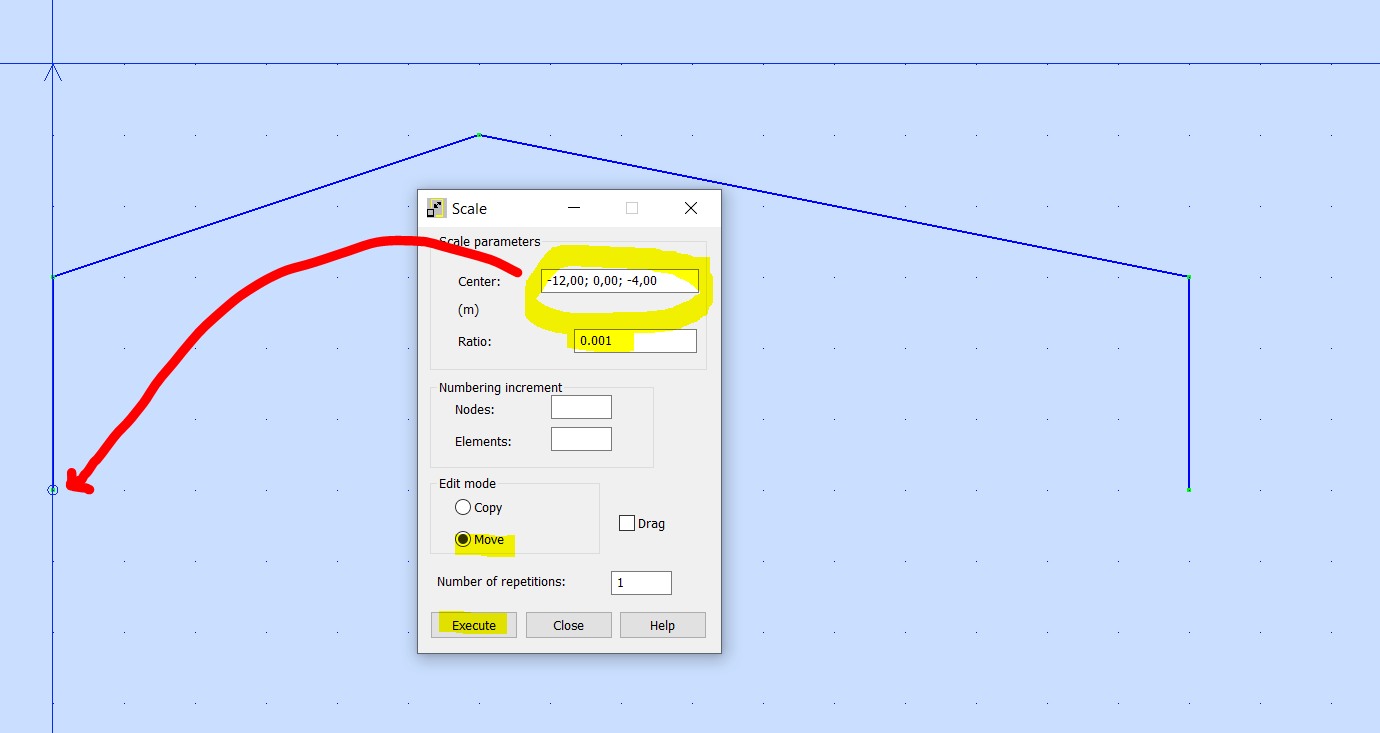Open Help from the Scale dialog
Image resolution: width=1380 pixels, height=733 pixels.
(x=662, y=624)
